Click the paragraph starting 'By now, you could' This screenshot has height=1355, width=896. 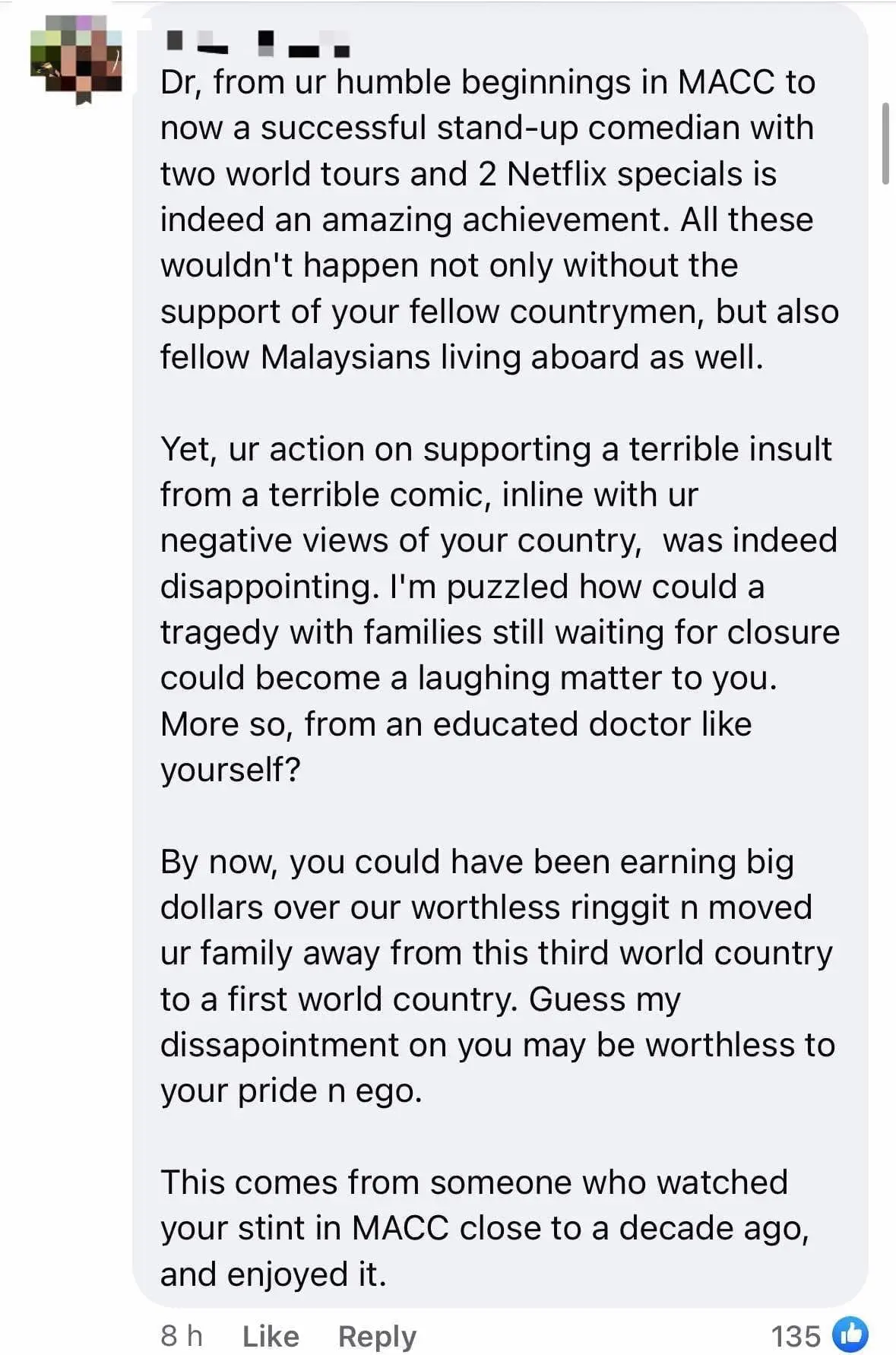(x=498, y=976)
